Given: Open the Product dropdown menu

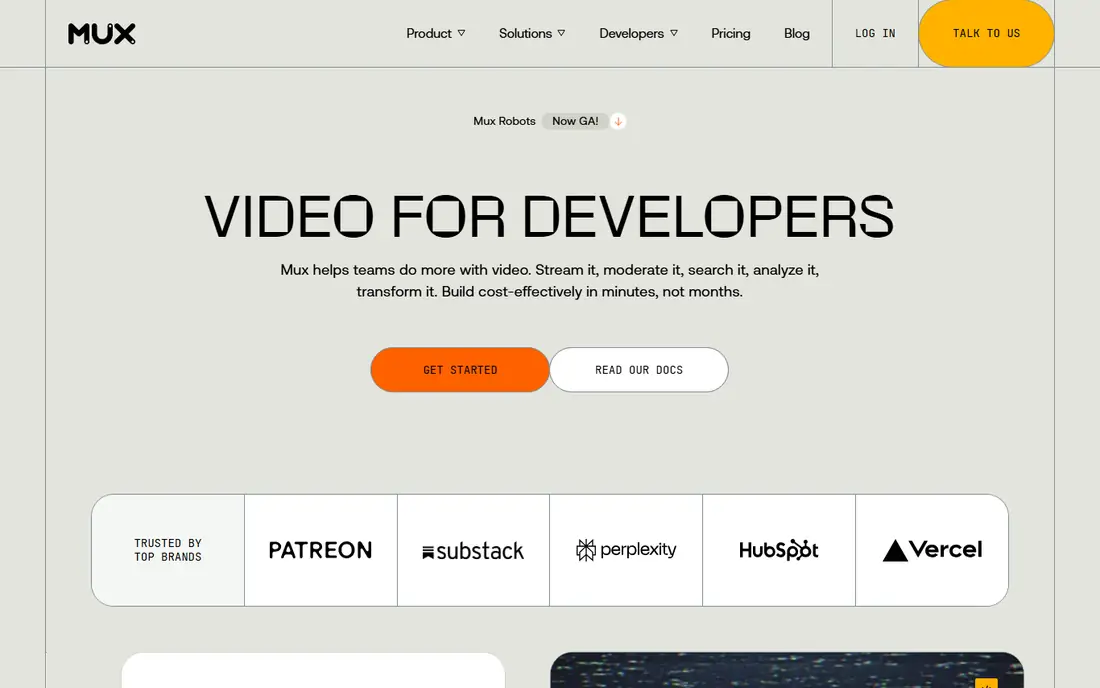Looking at the screenshot, I should [436, 33].
